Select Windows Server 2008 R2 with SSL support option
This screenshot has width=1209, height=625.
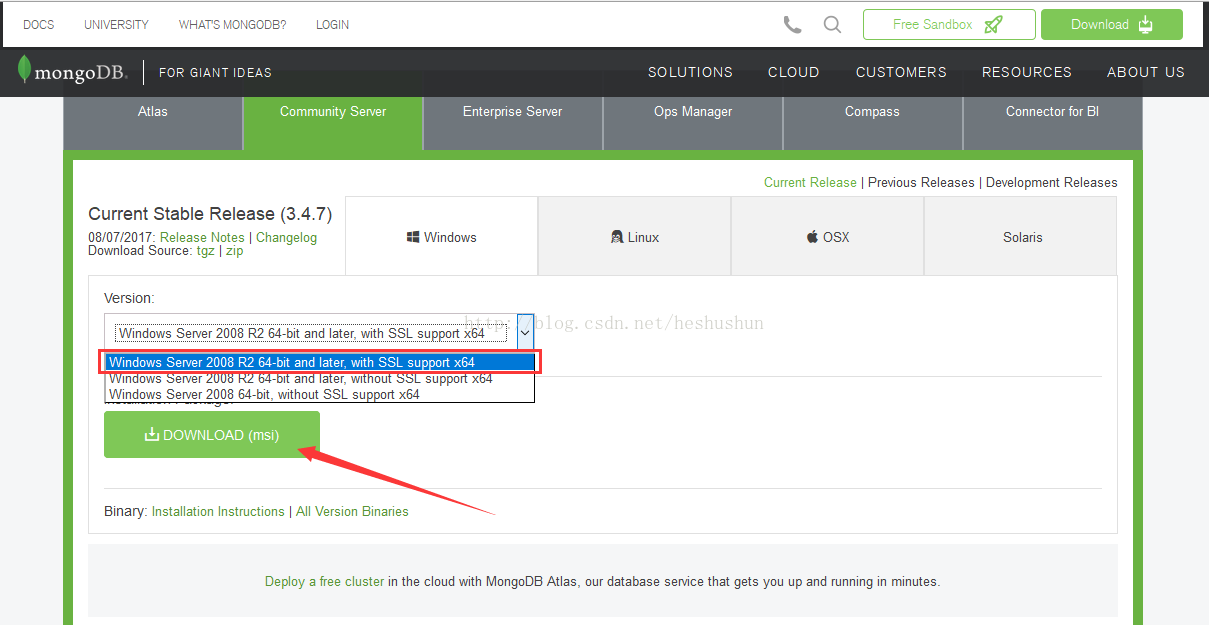pos(321,362)
